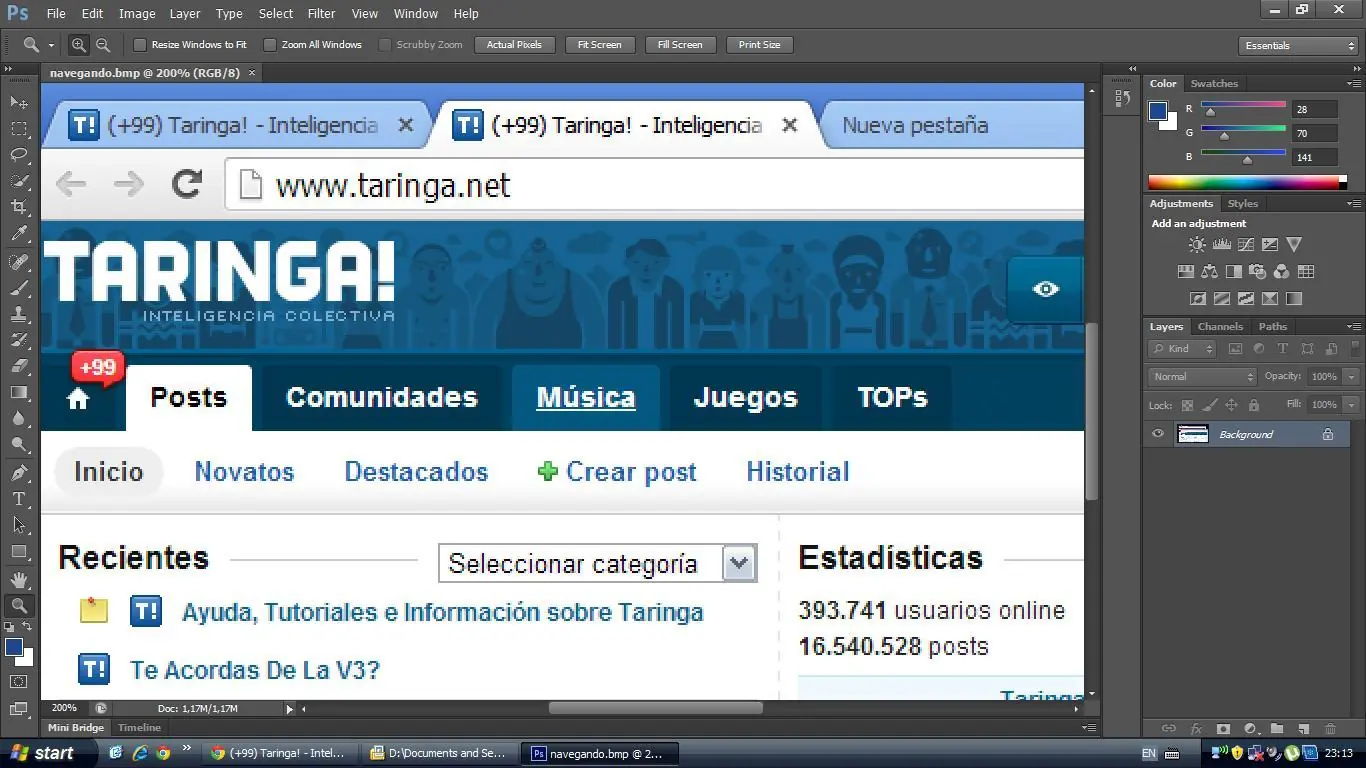1366x768 pixels.
Task: Add a Curves adjustment
Action: pyautogui.click(x=1245, y=244)
